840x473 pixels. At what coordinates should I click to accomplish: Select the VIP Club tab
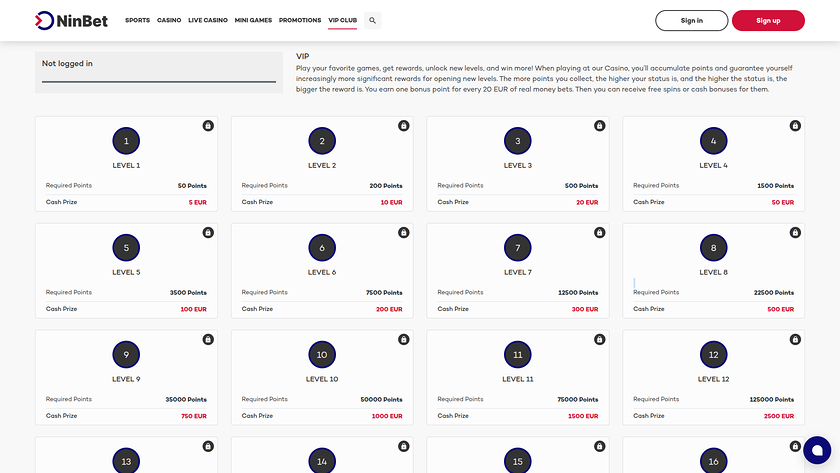[x=342, y=20]
